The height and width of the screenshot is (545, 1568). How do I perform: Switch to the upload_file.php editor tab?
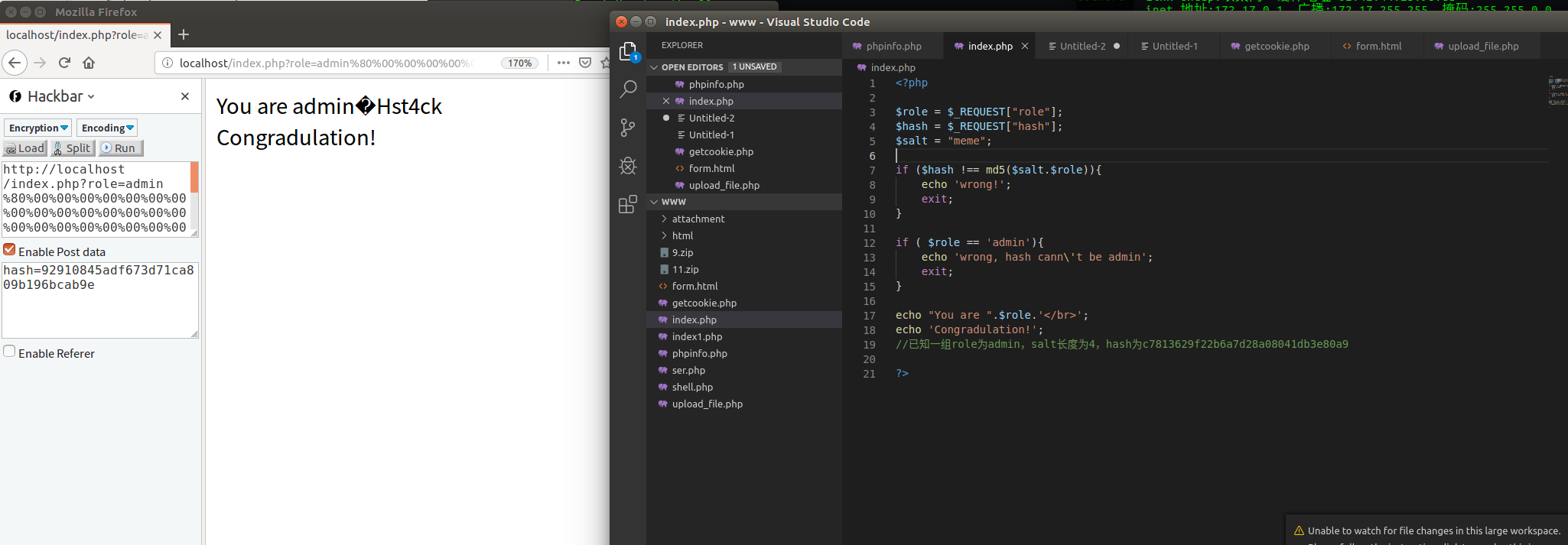1482,46
